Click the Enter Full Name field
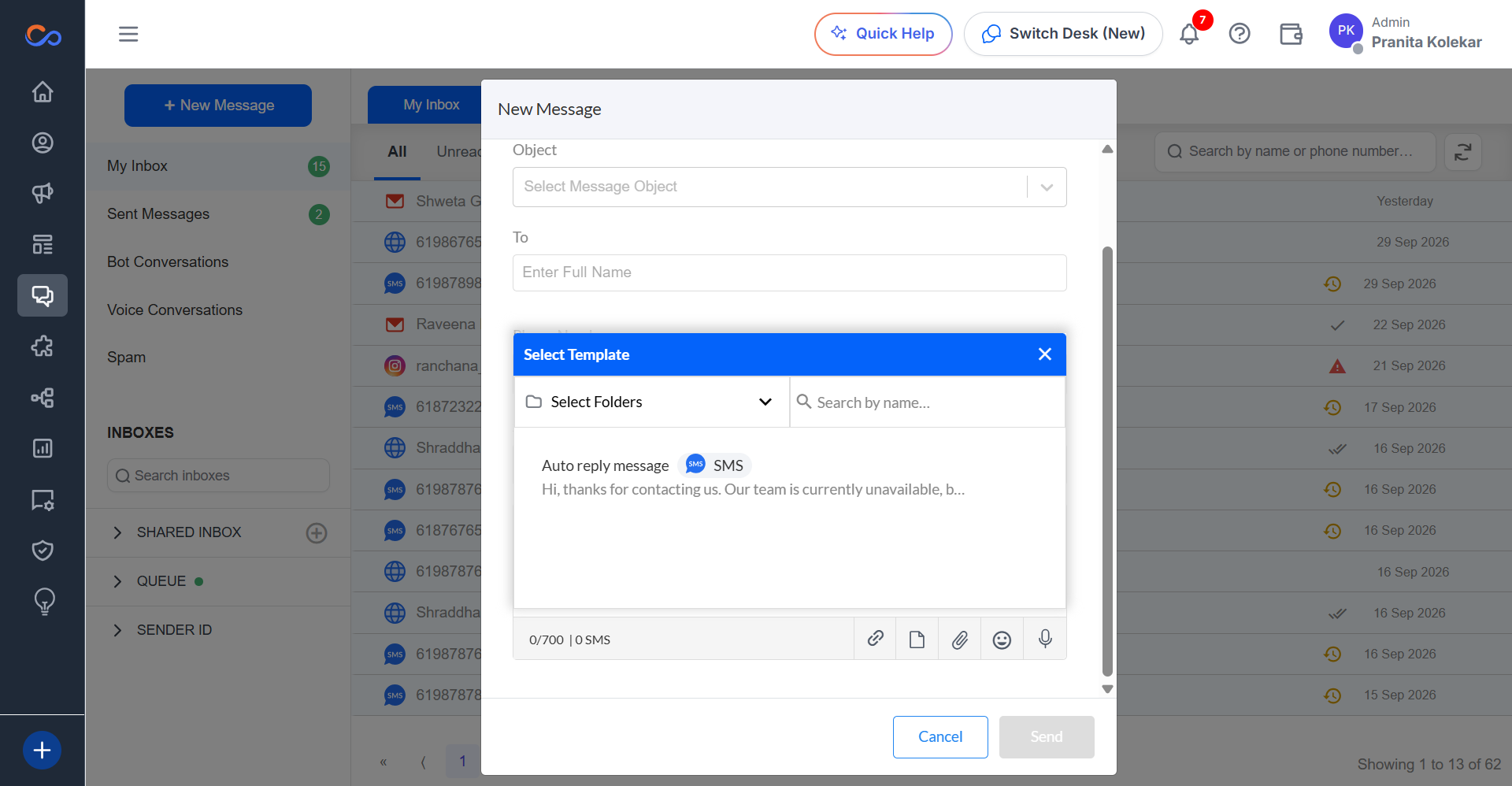Image resolution: width=1512 pixels, height=786 pixels. tap(789, 273)
